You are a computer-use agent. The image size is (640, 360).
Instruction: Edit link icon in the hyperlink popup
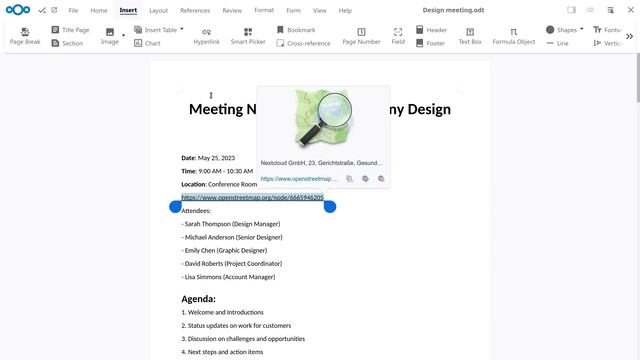tap(365, 179)
